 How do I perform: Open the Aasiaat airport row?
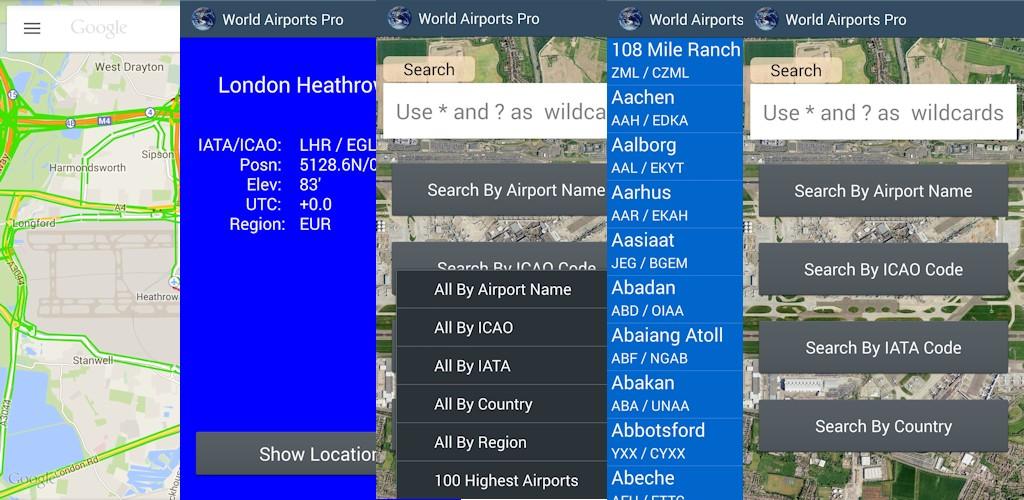click(x=675, y=252)
